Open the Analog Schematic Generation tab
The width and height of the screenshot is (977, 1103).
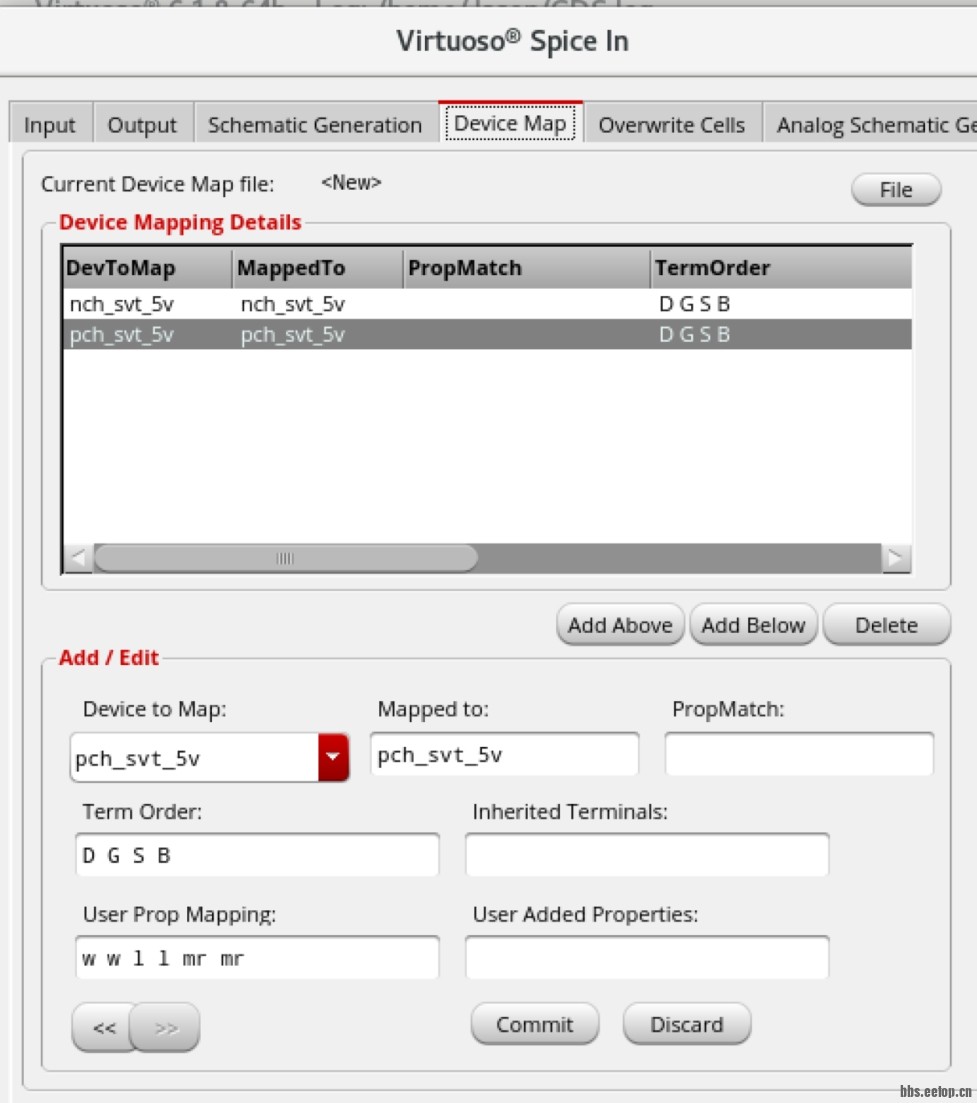871,125
